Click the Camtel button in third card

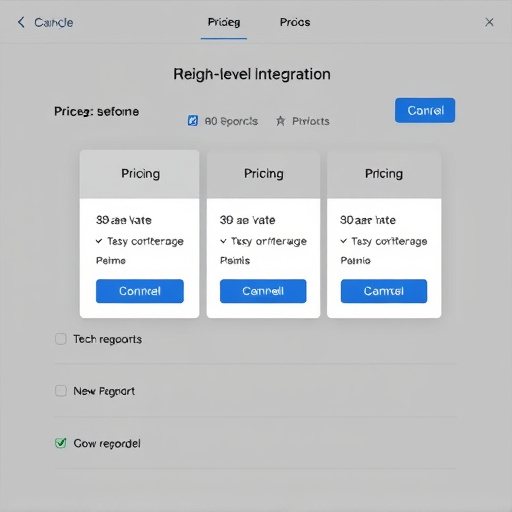tap(384, 291)
